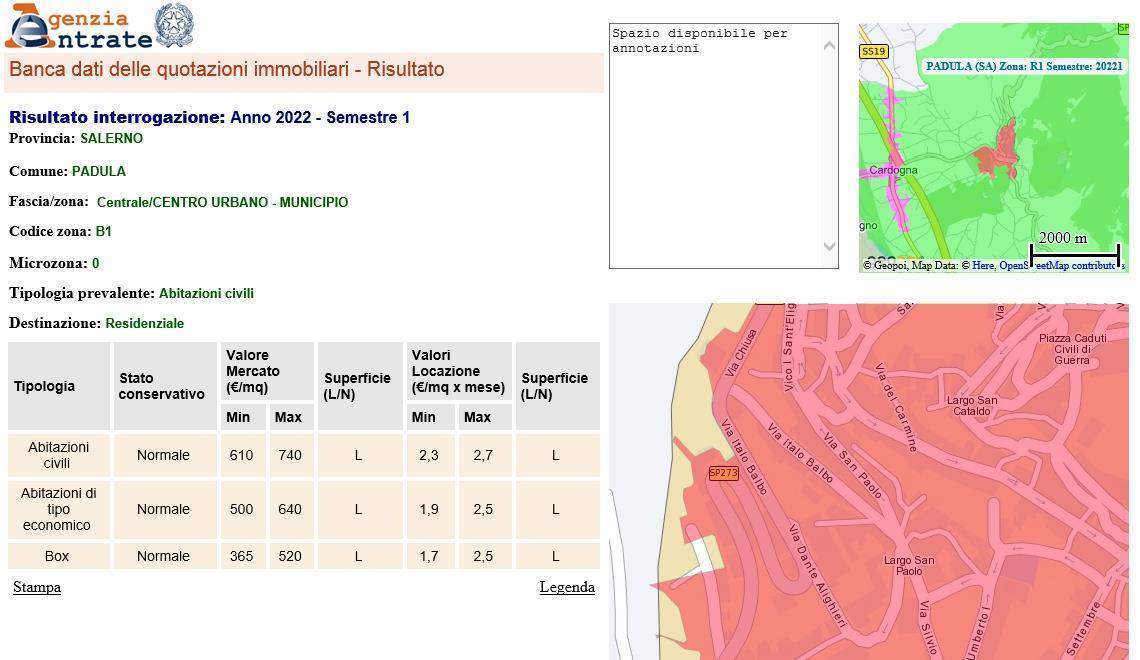Image resolution: width=1140 pixels, height=660 pixels.
Task: Click Piazza Caduti Civili di Guerra label
Action: click(1071, 349)
